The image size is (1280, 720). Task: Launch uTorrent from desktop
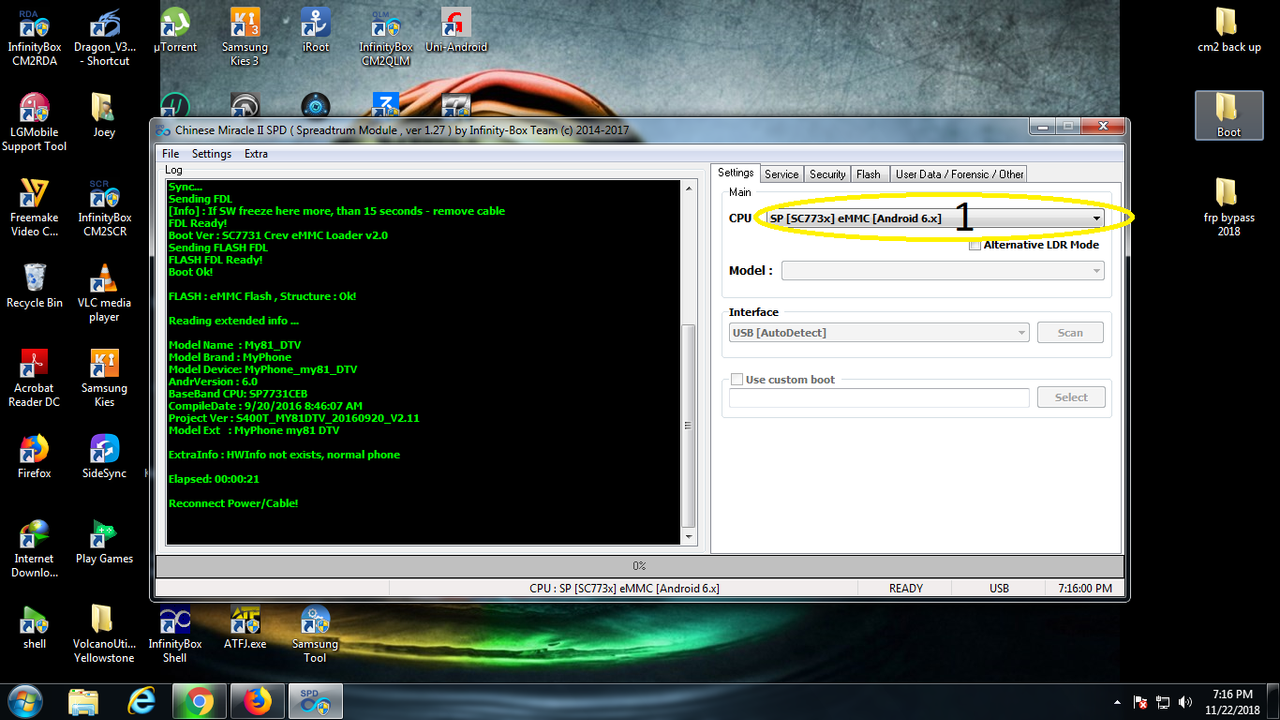tap(175, 30)
